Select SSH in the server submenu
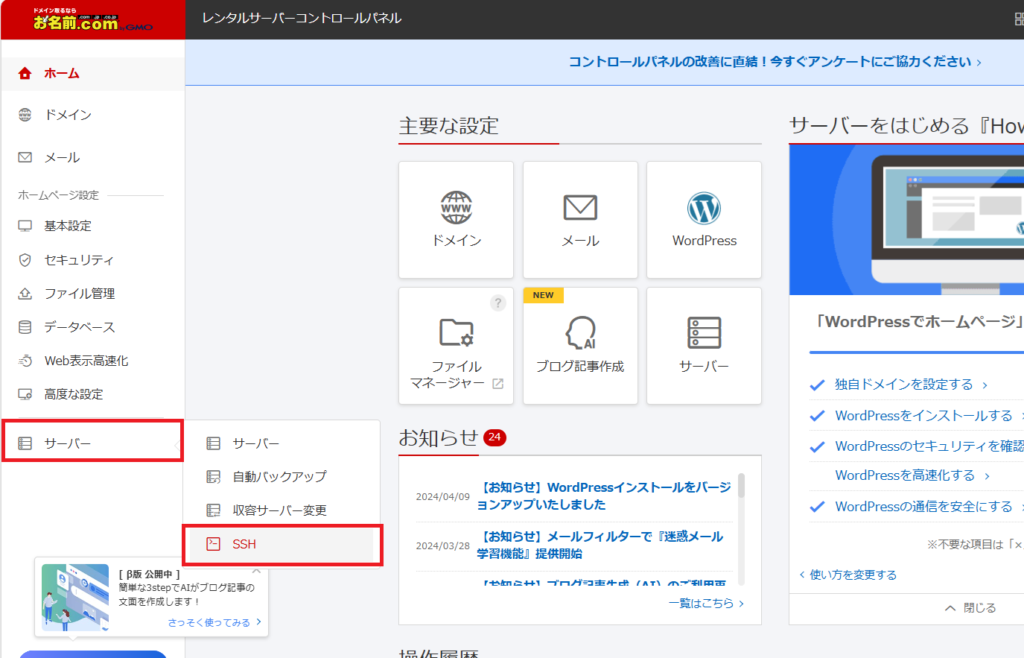The height and width of the screenshot is (658, 1024). [281, 544]
